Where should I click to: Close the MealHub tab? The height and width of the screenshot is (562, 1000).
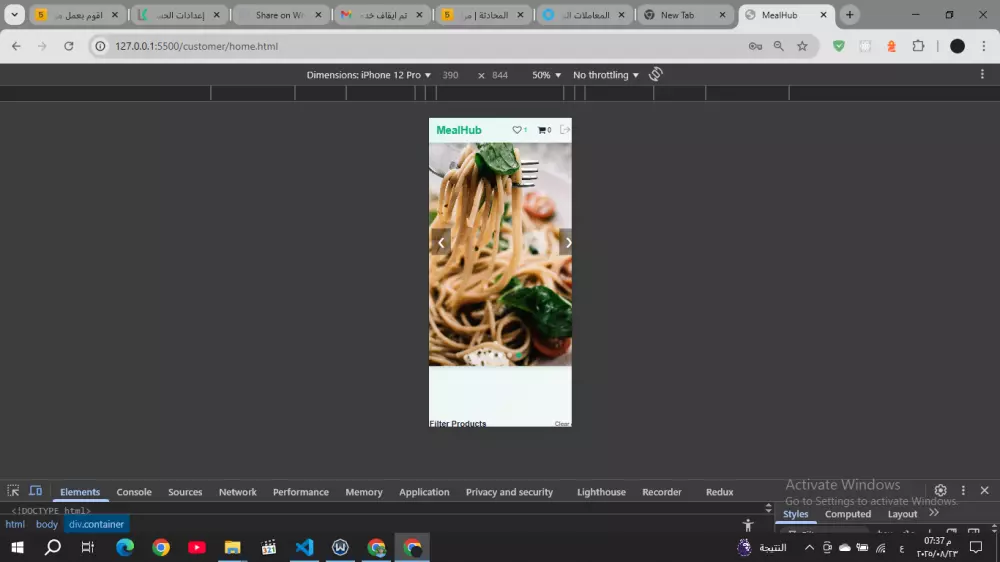tap(823, 15)
